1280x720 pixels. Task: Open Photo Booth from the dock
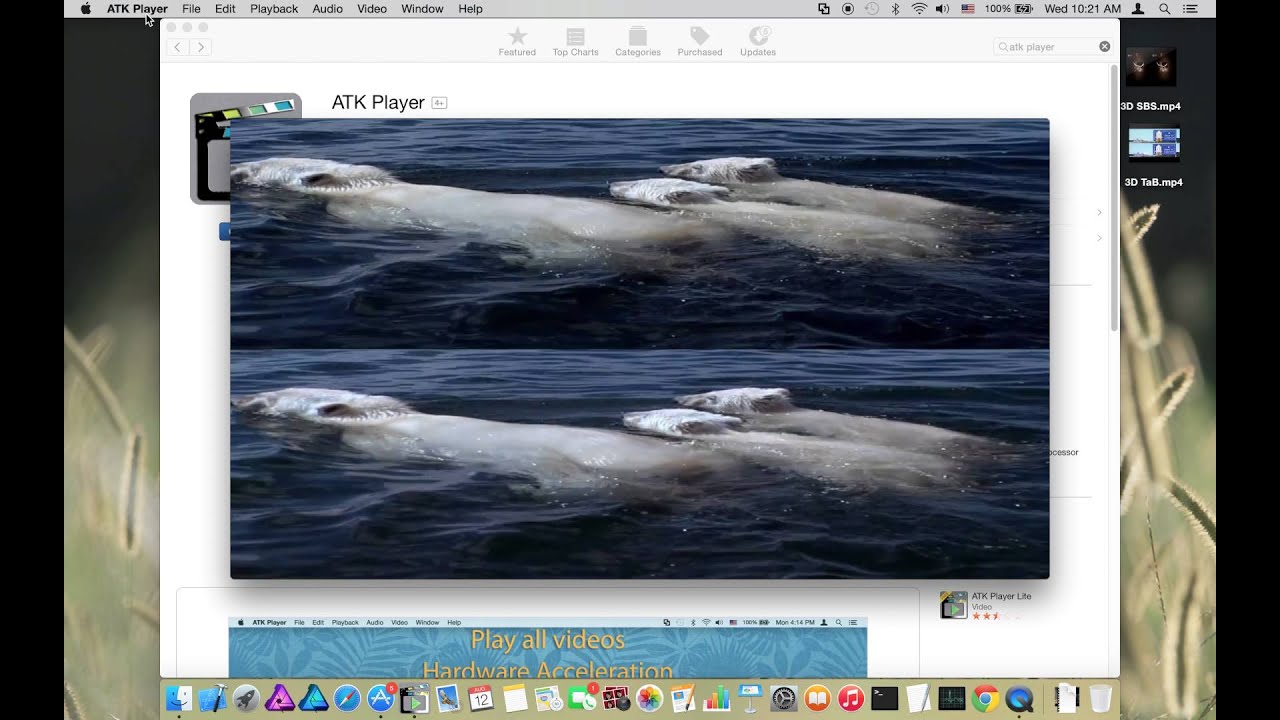point(615,699)
